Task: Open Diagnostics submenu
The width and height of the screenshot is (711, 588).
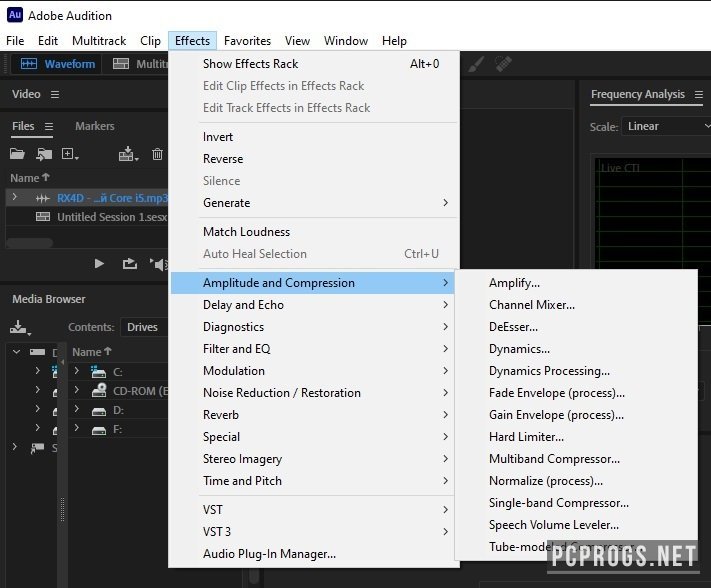Action: click(x=313, y=327)
